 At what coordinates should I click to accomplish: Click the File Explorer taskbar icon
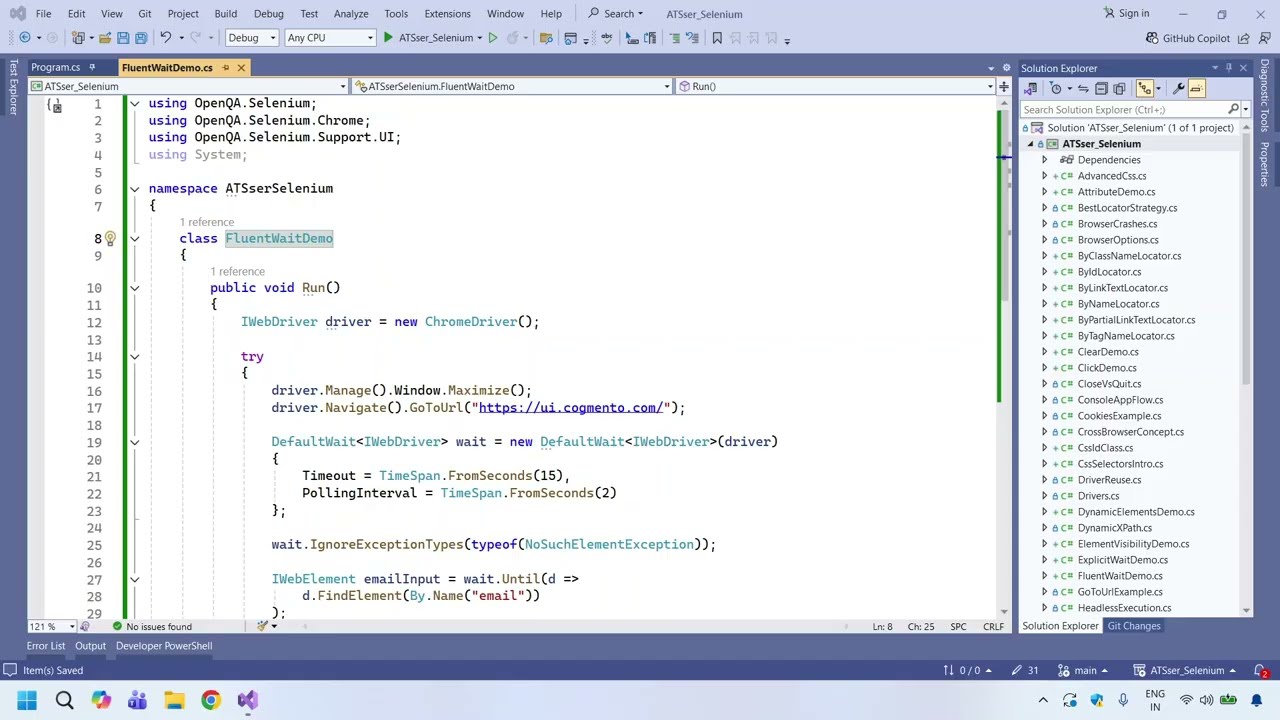pos(174,700)
